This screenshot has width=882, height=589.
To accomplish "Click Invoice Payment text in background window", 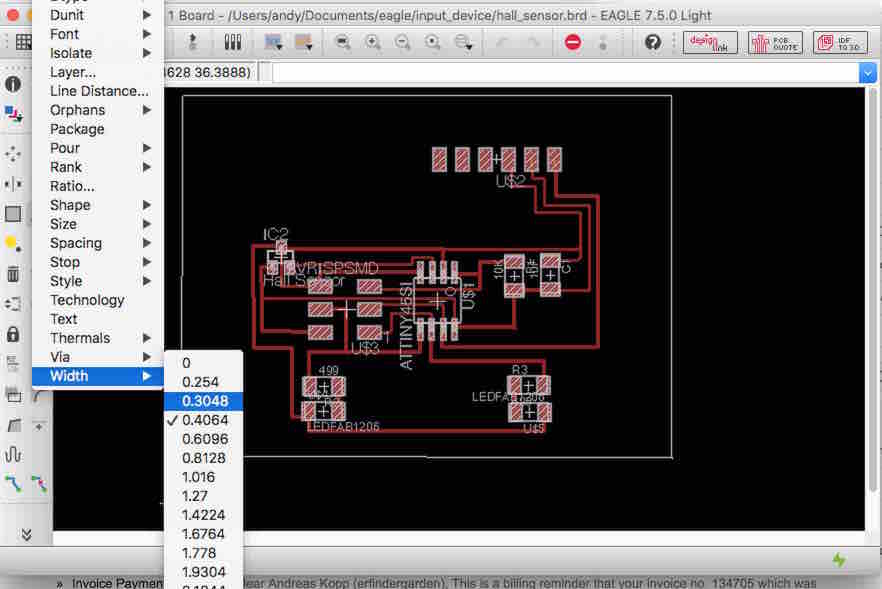I will click(117, 583).
